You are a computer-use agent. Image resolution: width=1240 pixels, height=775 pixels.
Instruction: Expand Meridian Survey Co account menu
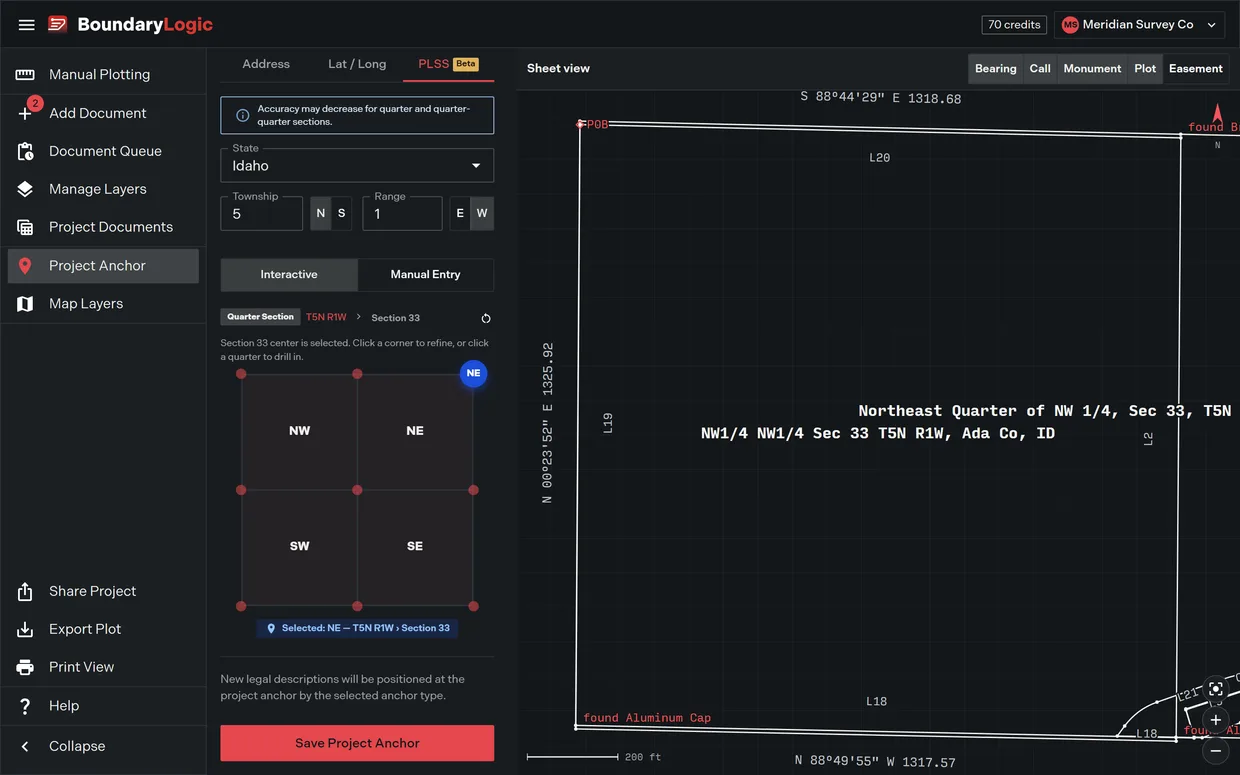pyautogui.click(x=1140, y=25)
